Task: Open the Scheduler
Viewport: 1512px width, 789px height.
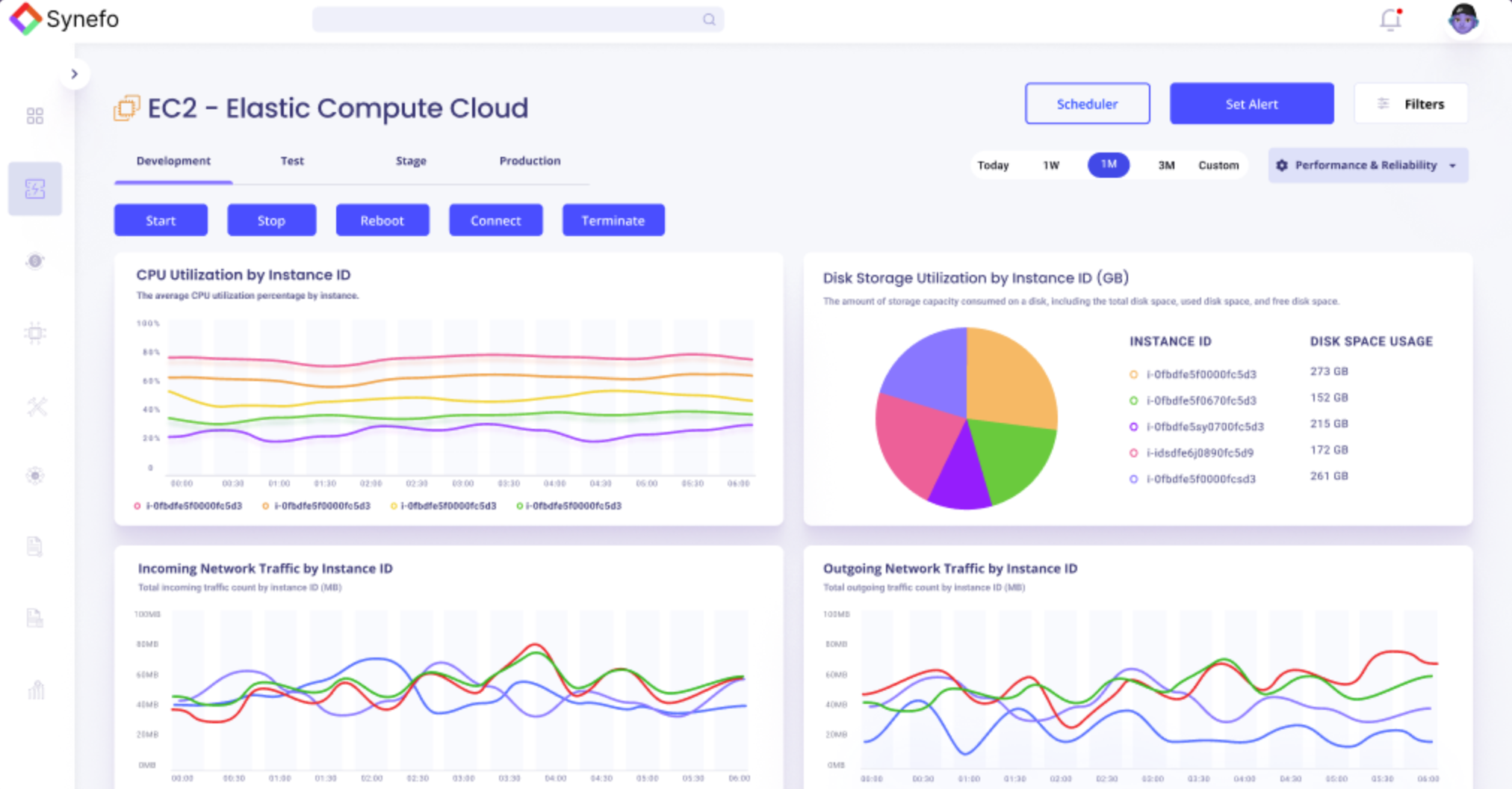Action: [1087, 104]
